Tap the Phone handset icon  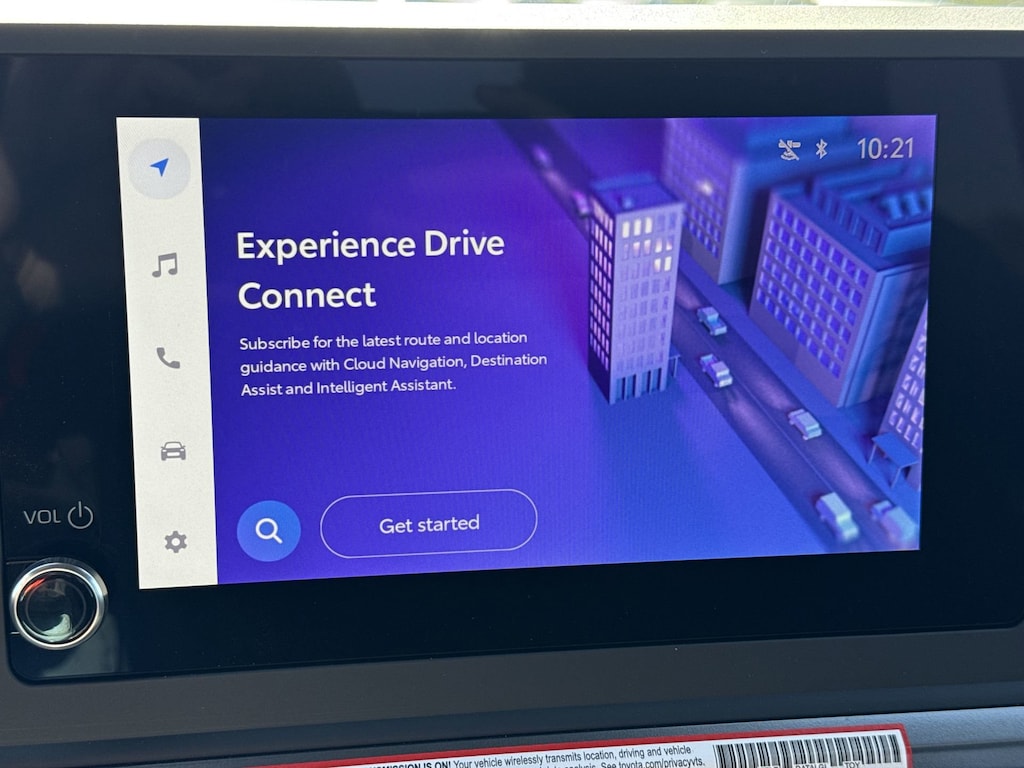[168, 358]
